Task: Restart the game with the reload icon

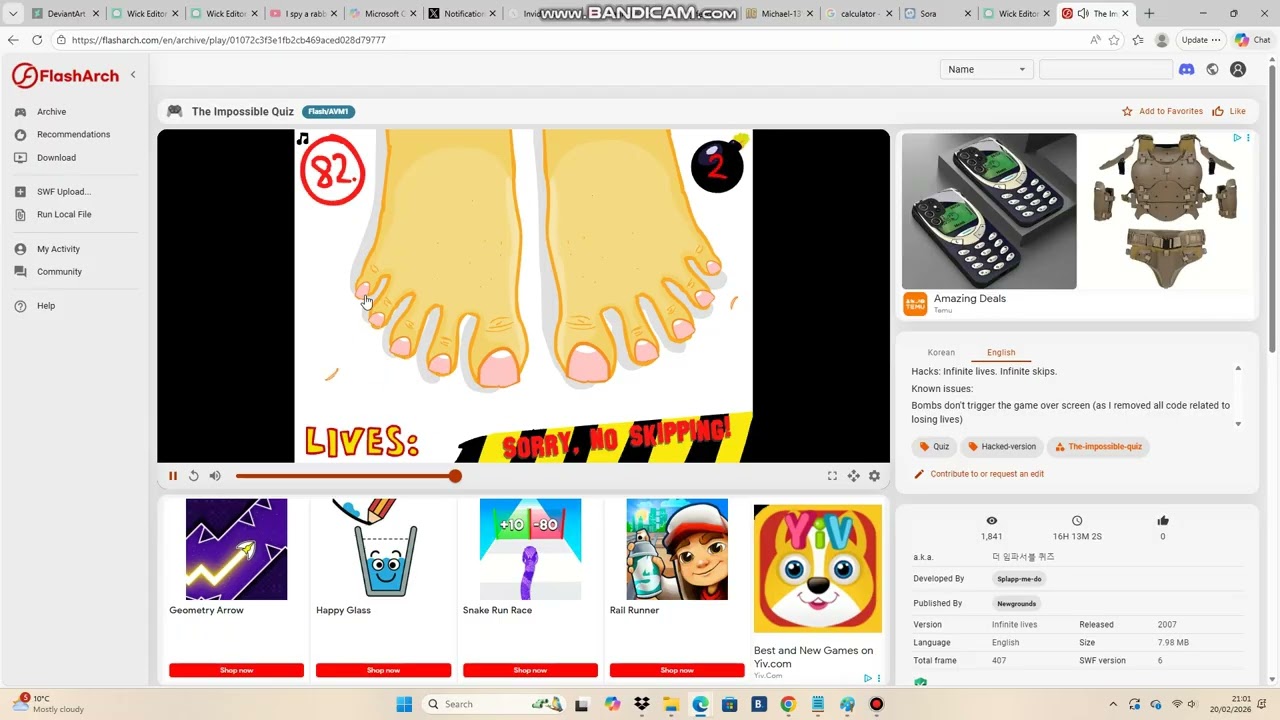Action: pyautogui.click(x=194, y=476)
